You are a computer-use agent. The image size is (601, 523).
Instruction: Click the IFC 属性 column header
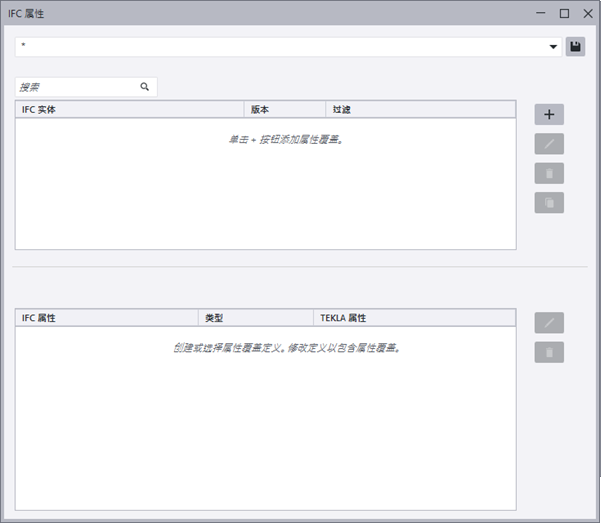pos(107,317)
